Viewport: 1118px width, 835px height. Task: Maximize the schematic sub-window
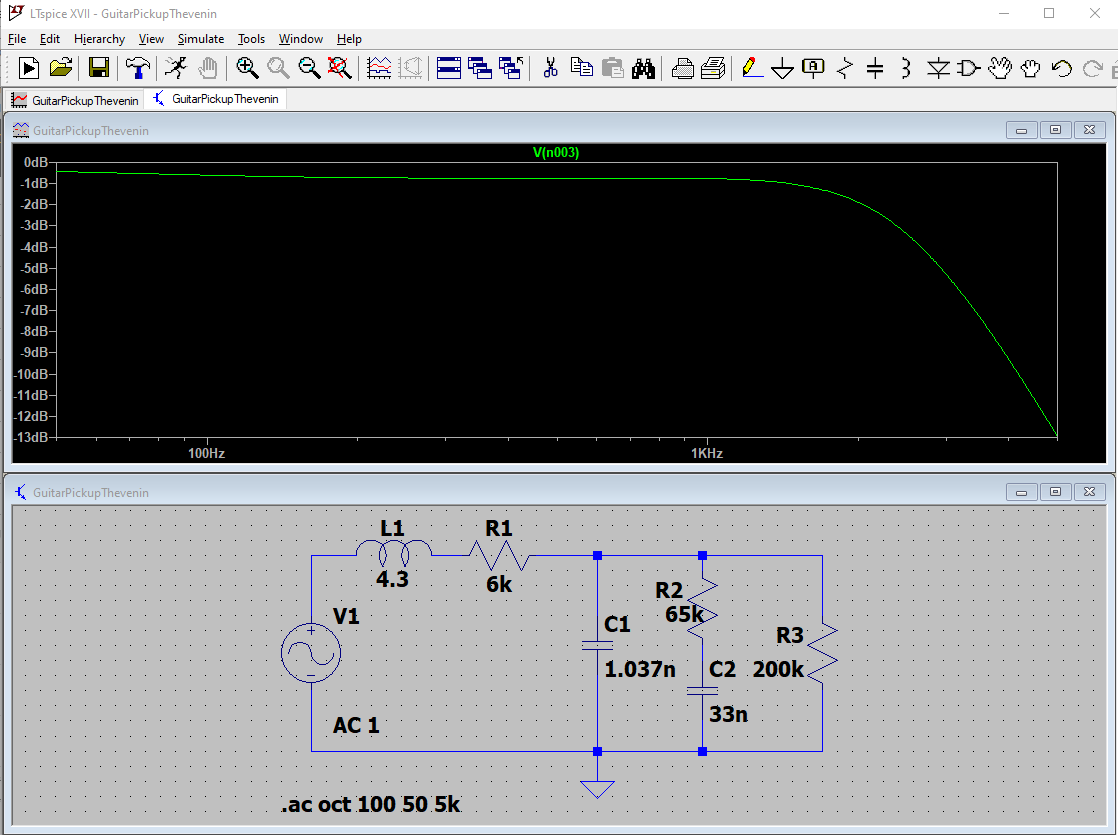1055,491
